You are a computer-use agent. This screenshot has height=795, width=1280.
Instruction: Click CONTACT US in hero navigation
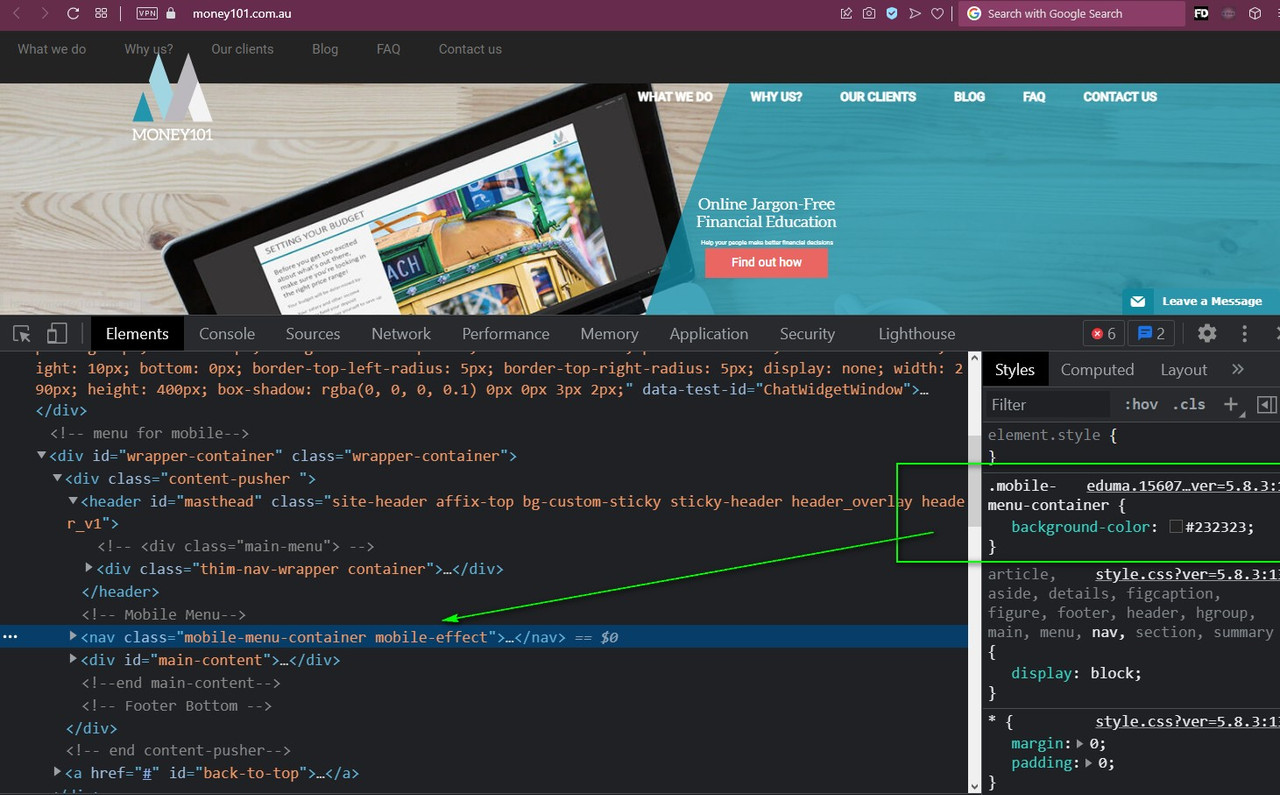[x=1120, y=97]
